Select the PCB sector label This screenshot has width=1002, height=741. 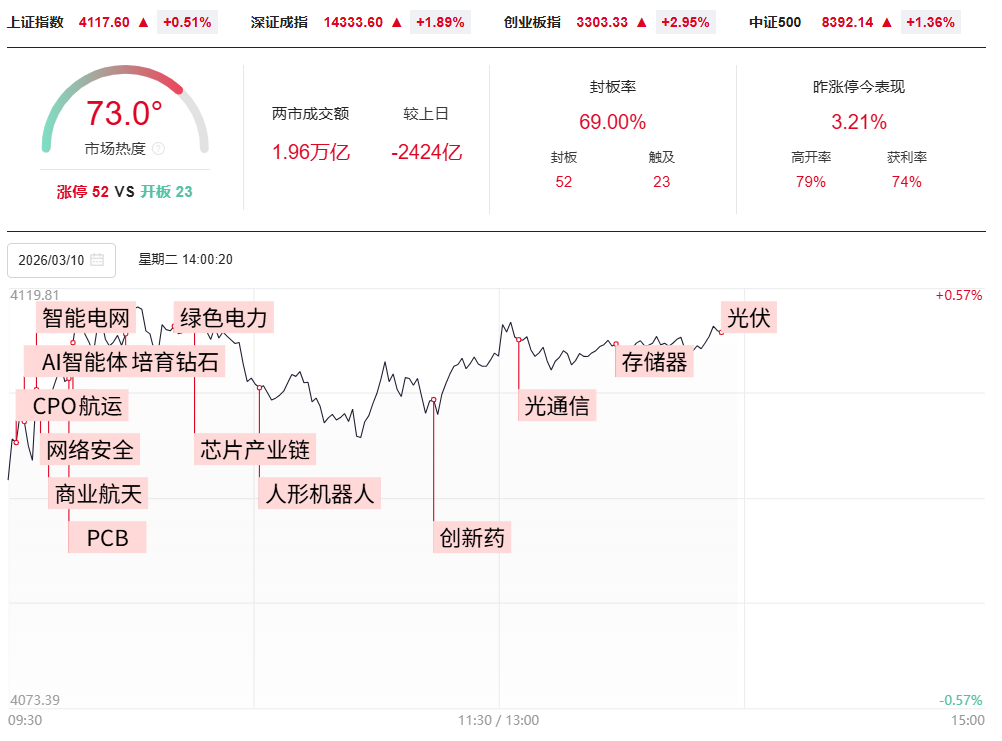107,538
